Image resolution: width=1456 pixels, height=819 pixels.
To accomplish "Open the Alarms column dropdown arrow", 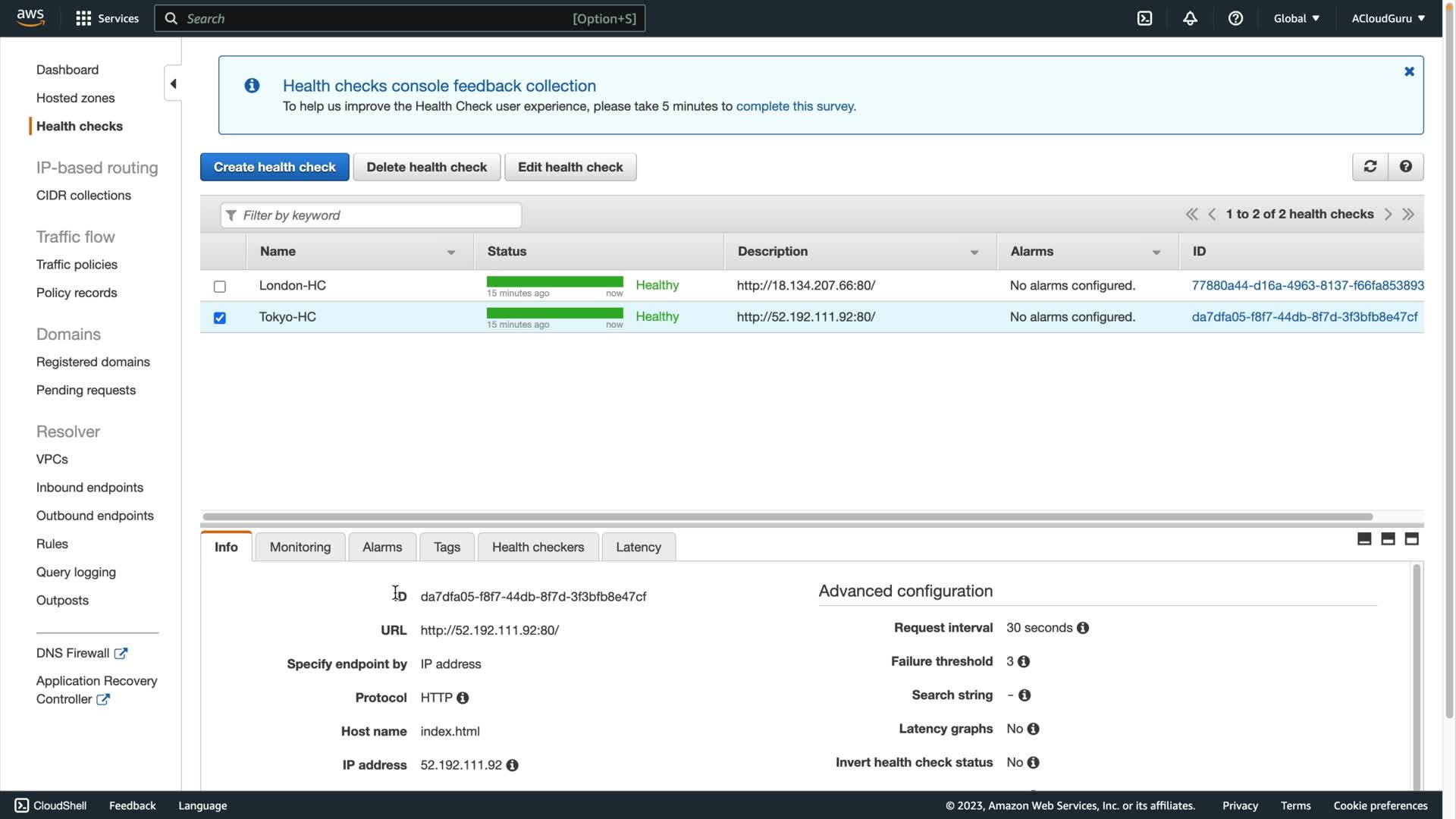I will 1156,253.
